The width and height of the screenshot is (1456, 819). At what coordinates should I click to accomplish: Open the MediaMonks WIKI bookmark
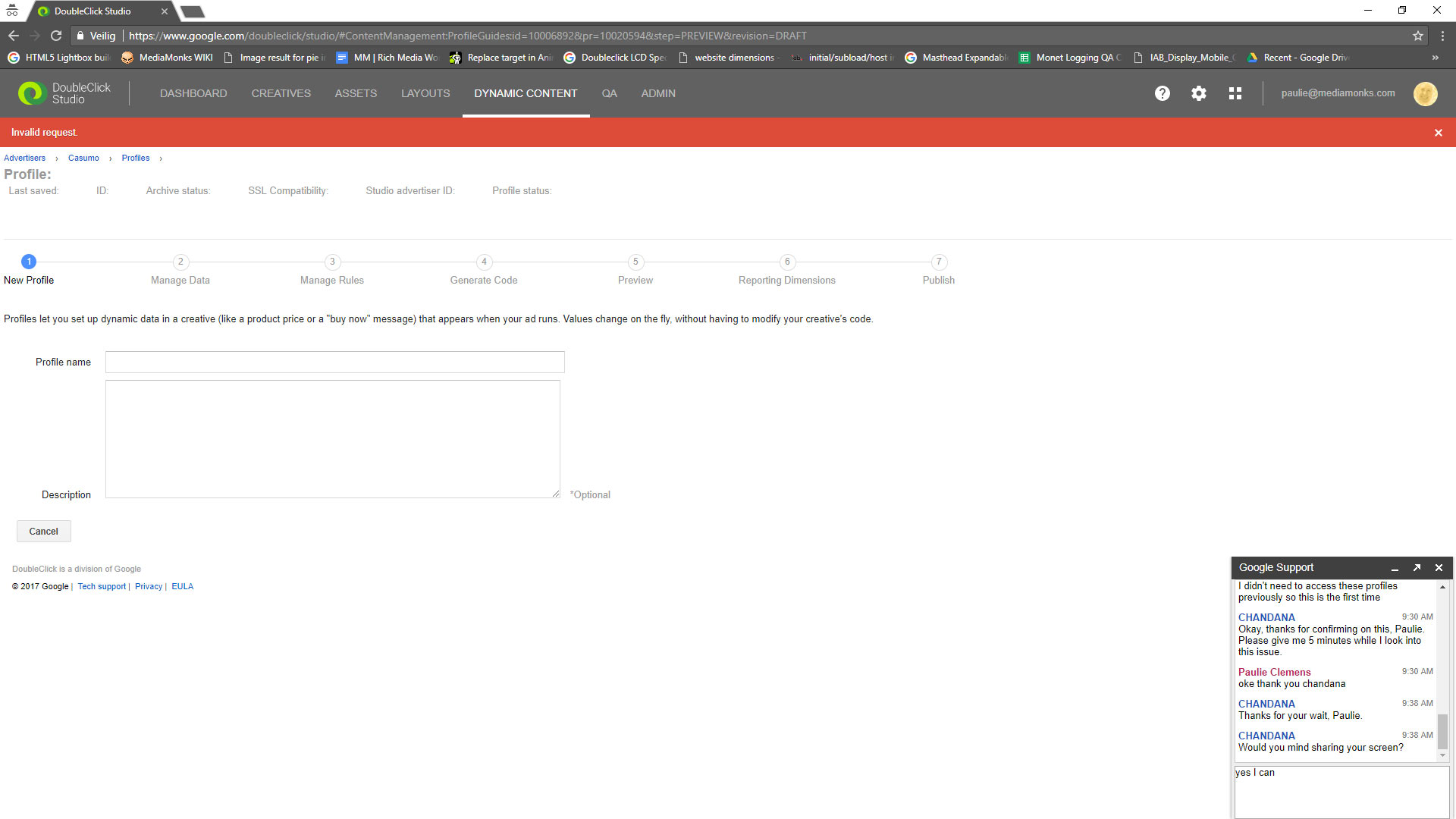167,58
